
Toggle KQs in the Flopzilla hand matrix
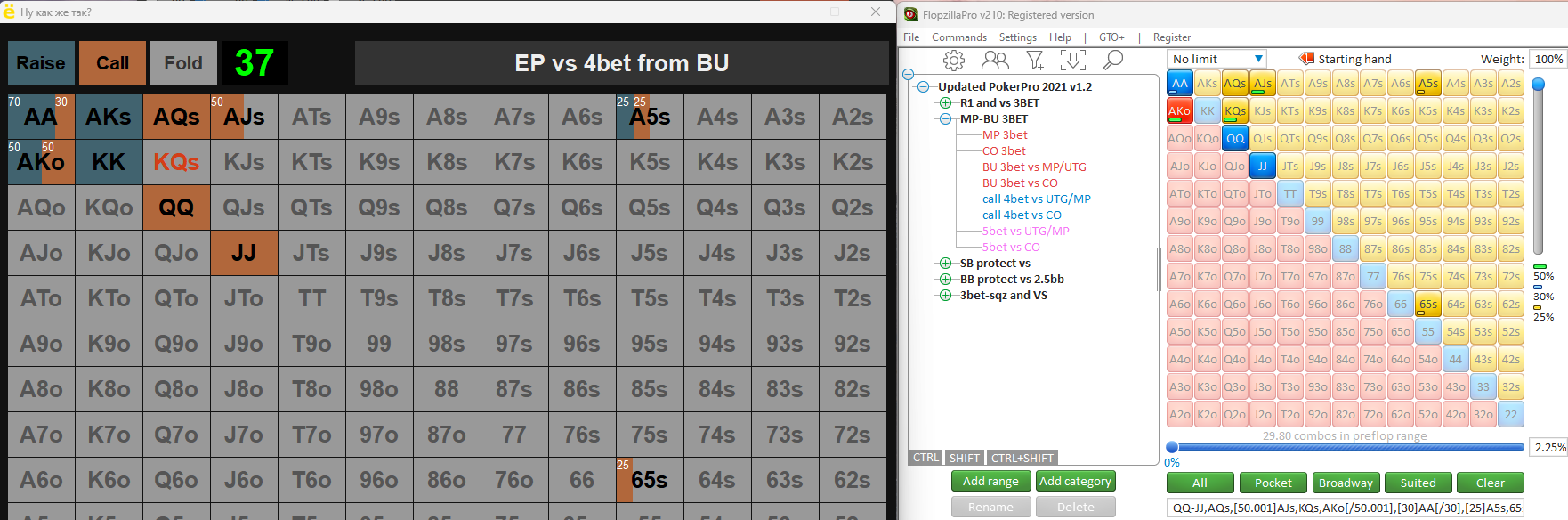click(x=1235, y=111)
